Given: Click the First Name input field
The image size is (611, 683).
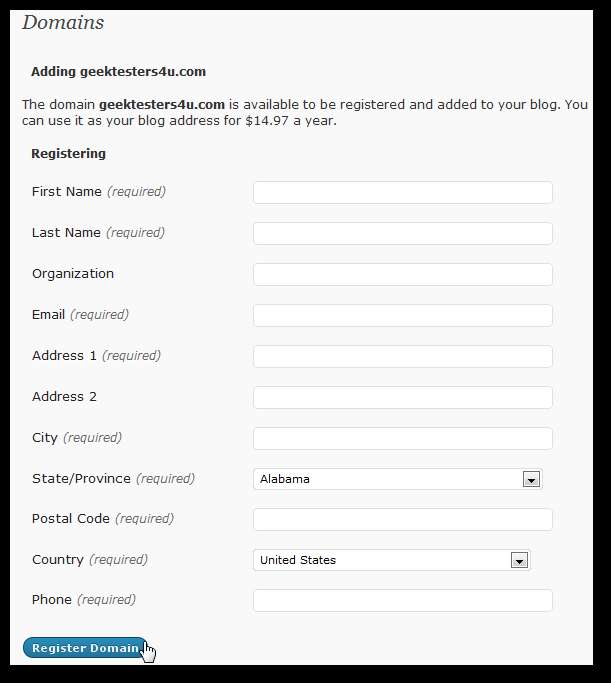Looking at the screenshot, I should pos(402,192).
